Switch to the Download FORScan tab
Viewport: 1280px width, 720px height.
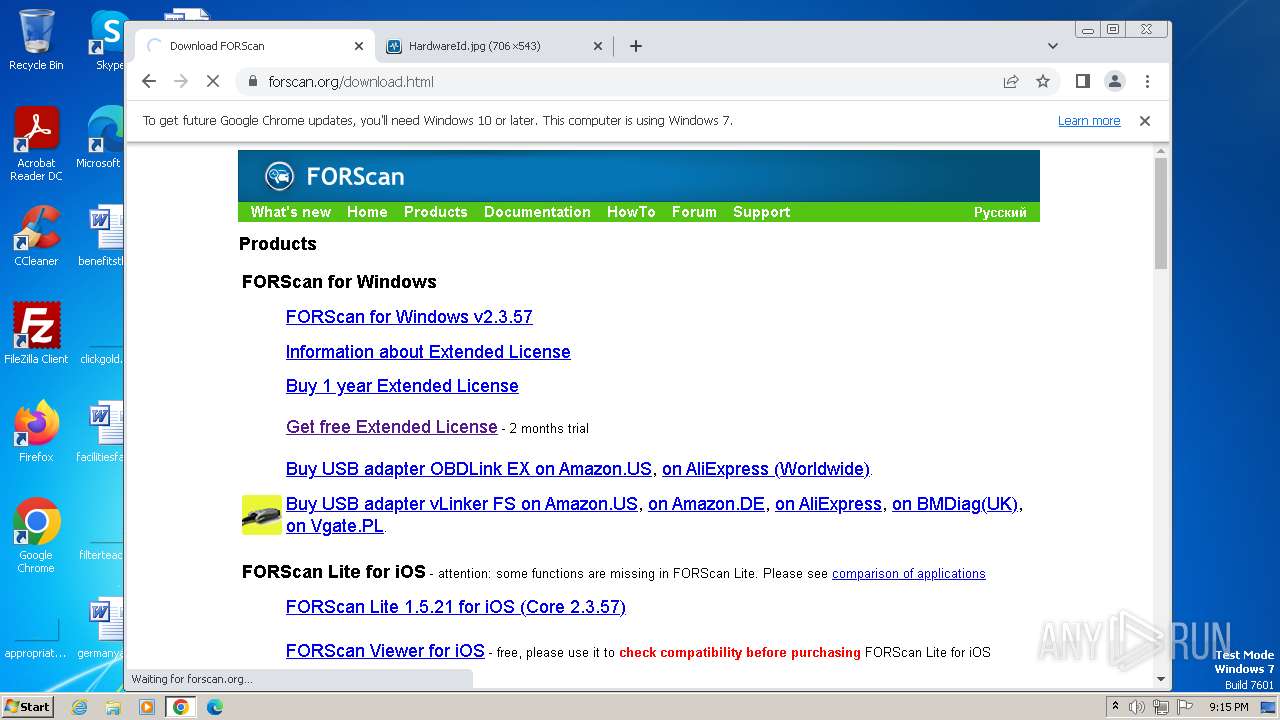[x=255, y=46]
